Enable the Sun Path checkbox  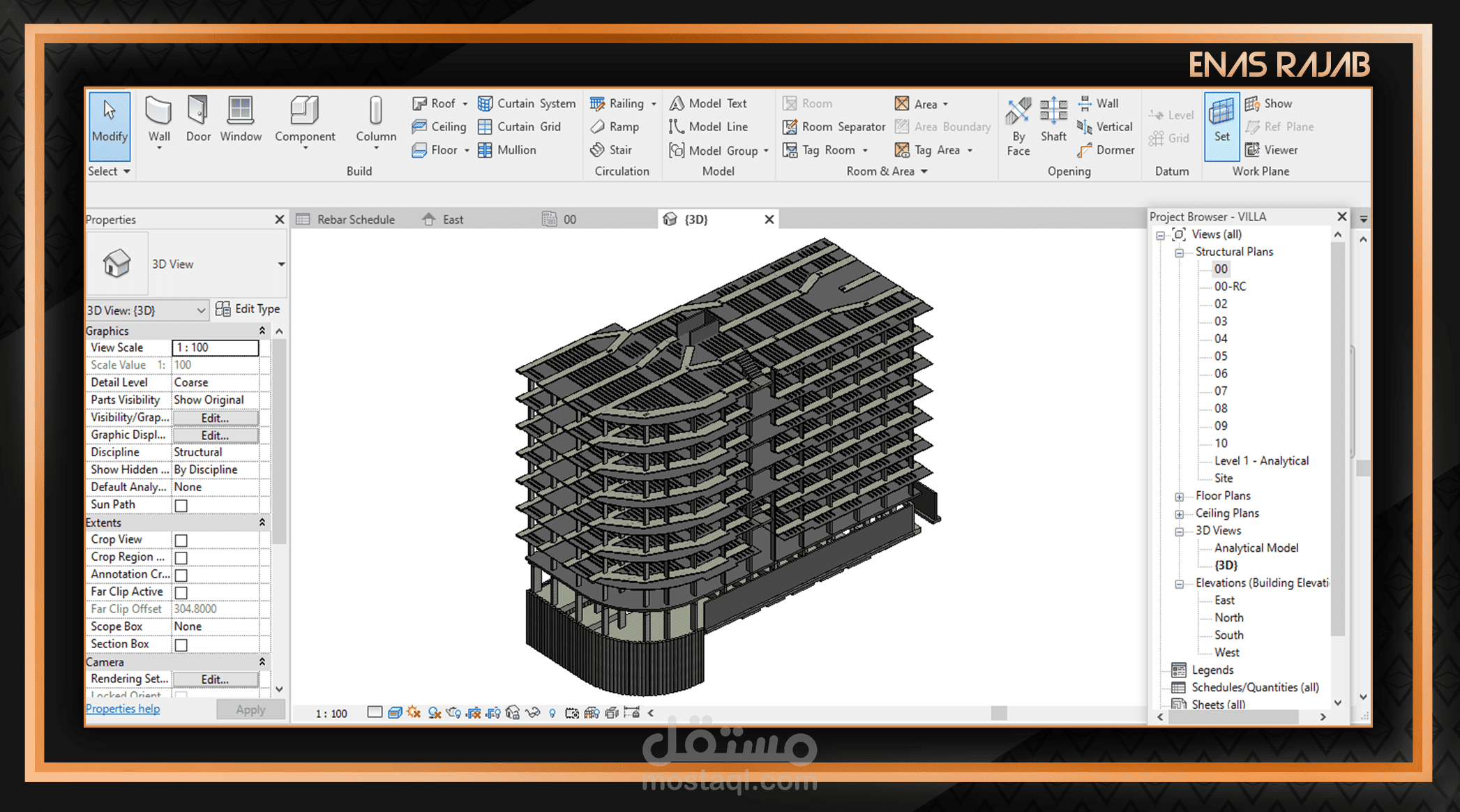point(181,505)
